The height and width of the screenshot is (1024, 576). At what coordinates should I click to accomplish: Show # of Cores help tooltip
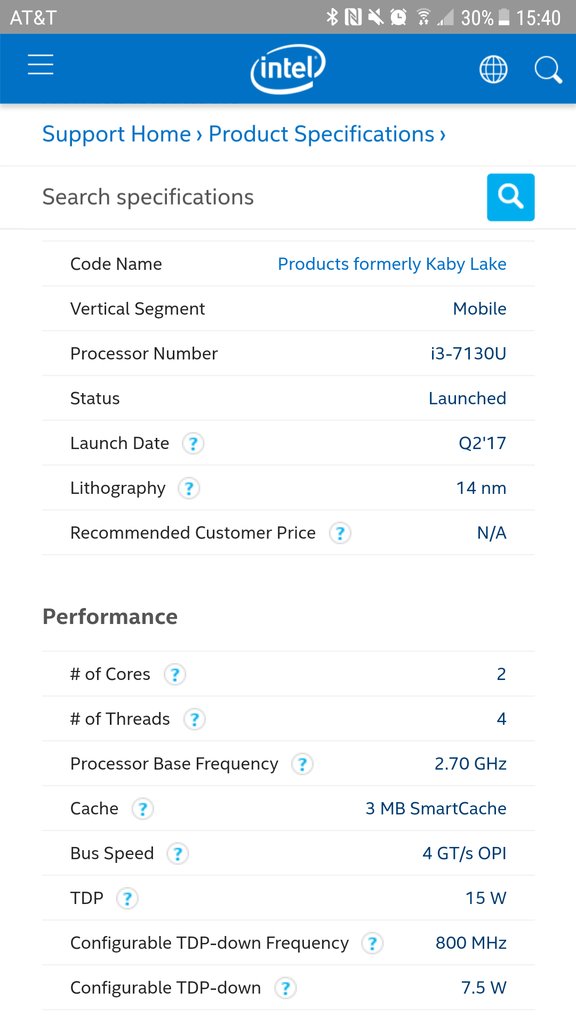click(174, 675)
